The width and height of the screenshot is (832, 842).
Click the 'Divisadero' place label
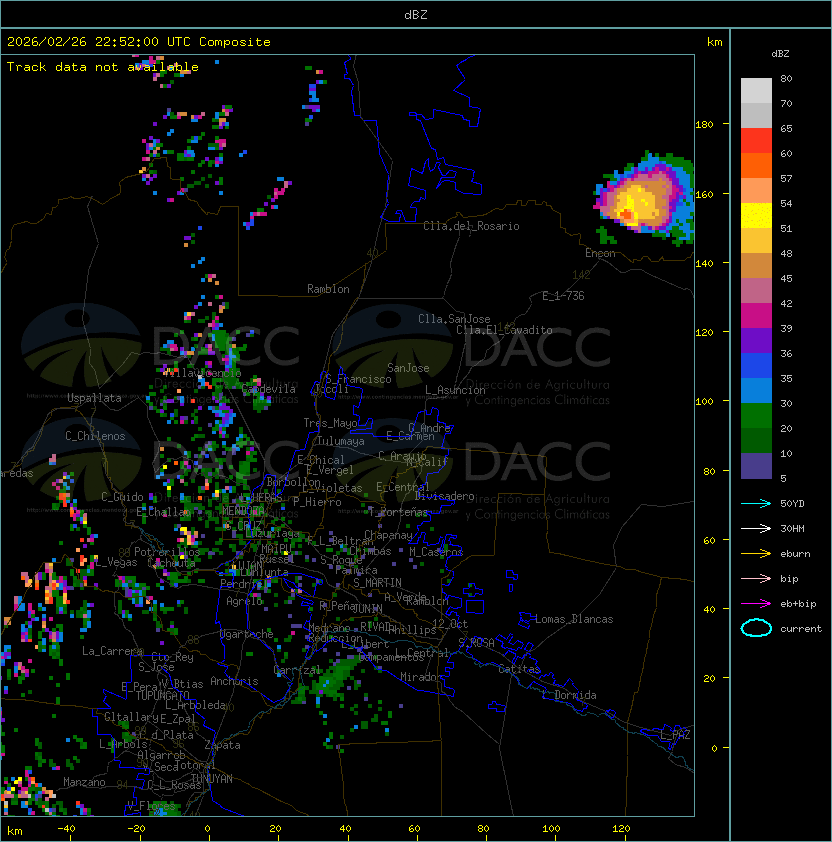[445, 496]
